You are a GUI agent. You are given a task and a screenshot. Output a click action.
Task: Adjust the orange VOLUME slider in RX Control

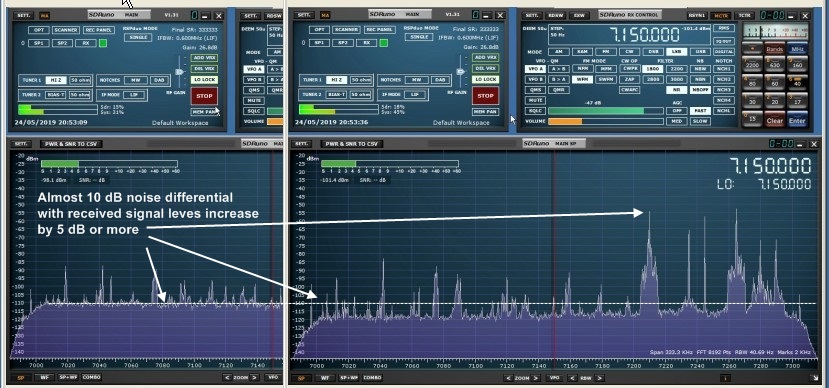605,121
